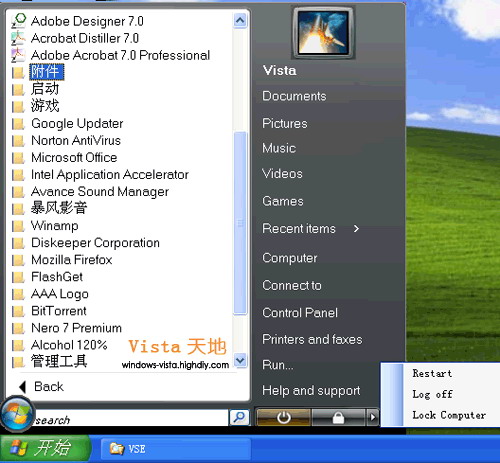
Task: Select Restart from the power popup
Action: (432, 373)
